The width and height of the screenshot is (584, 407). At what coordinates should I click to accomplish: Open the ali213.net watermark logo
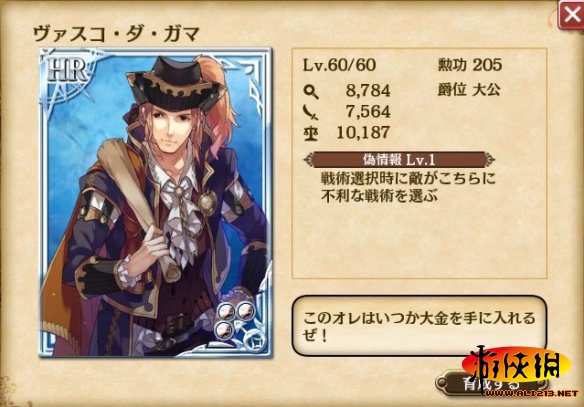[520, 372]
